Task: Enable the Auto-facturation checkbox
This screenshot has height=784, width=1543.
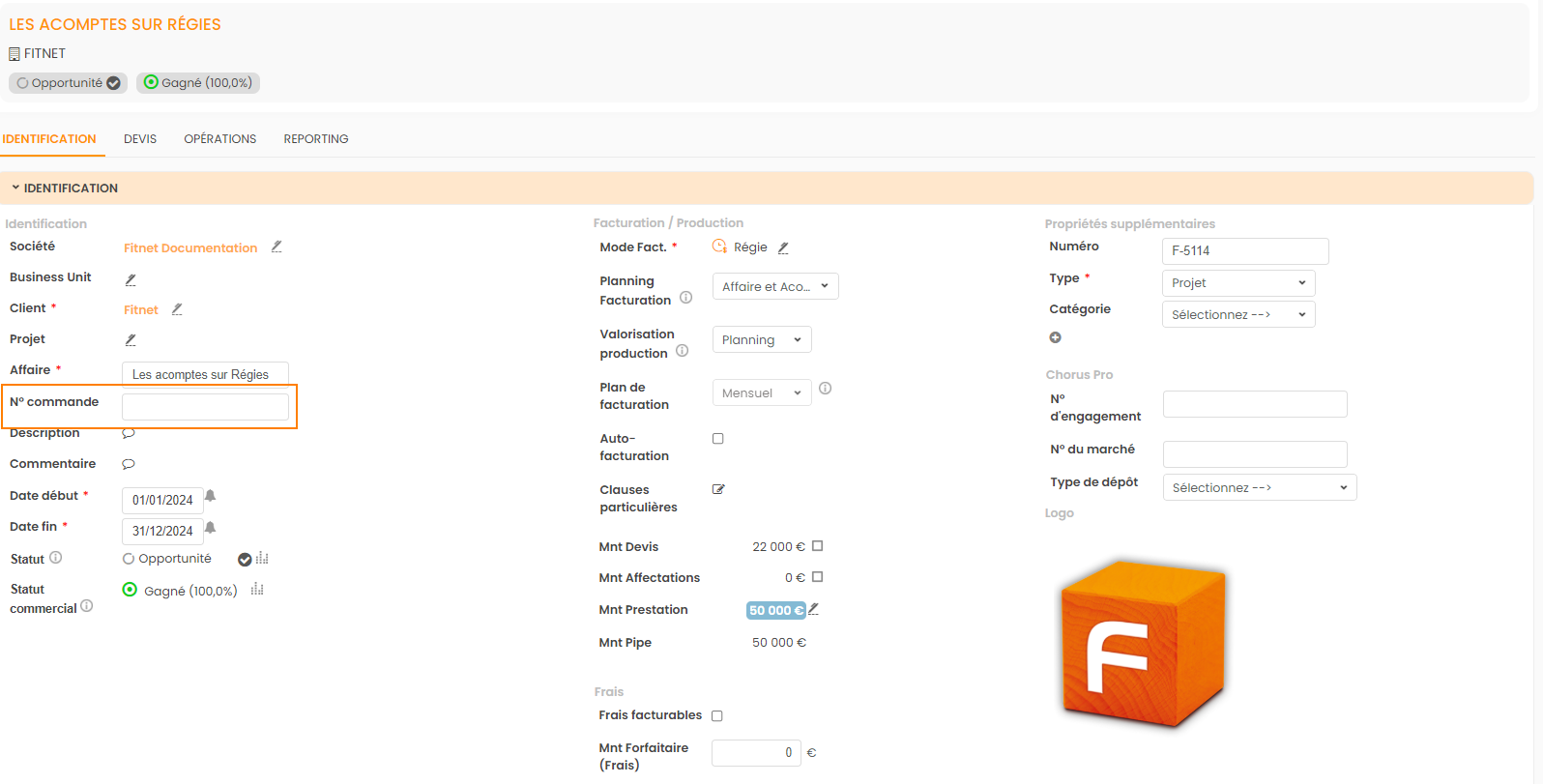Action: (718, 439)
